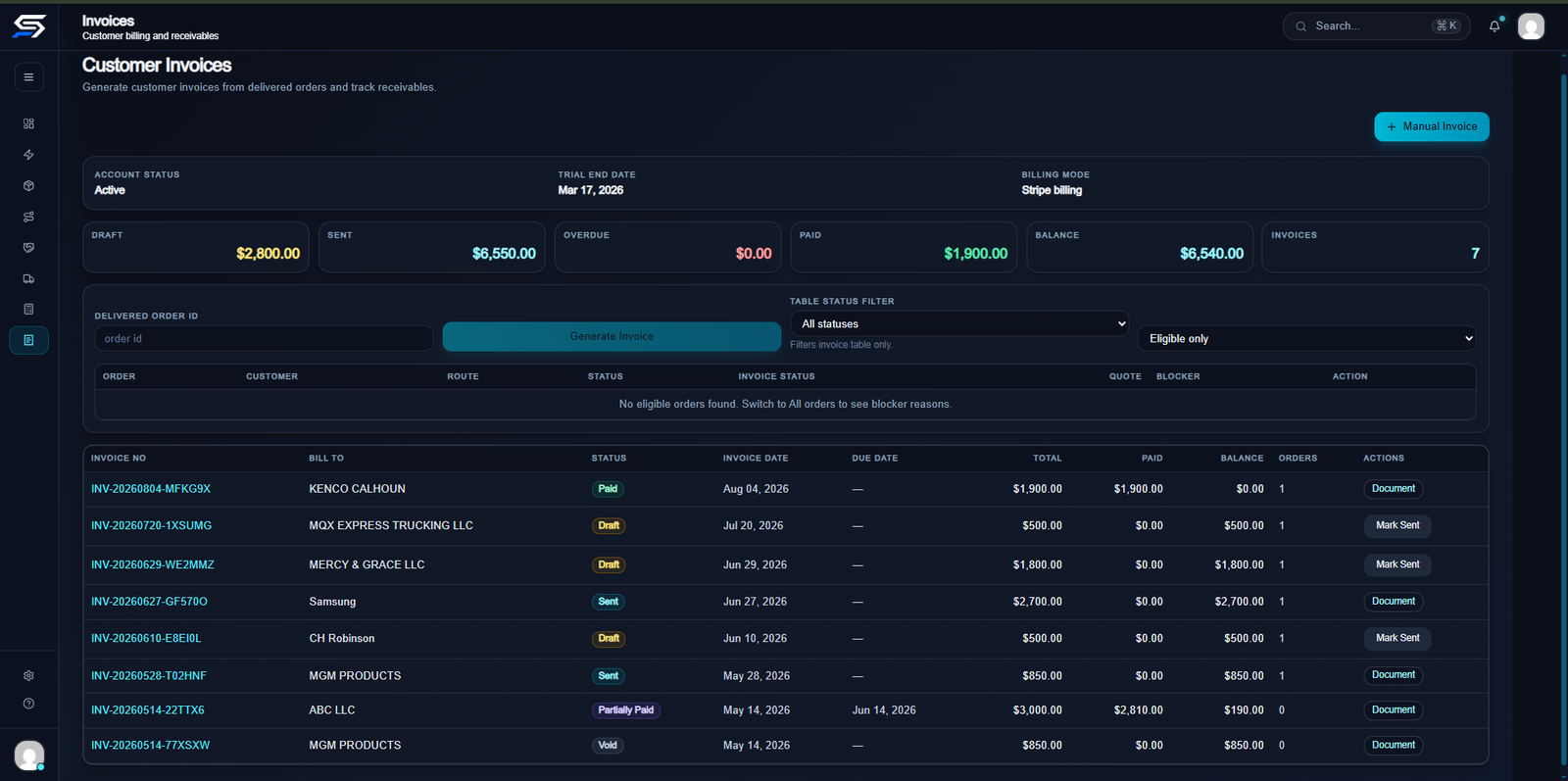
Task: Open the dashboard grid icon in sidebar
Action: [28, 123]
